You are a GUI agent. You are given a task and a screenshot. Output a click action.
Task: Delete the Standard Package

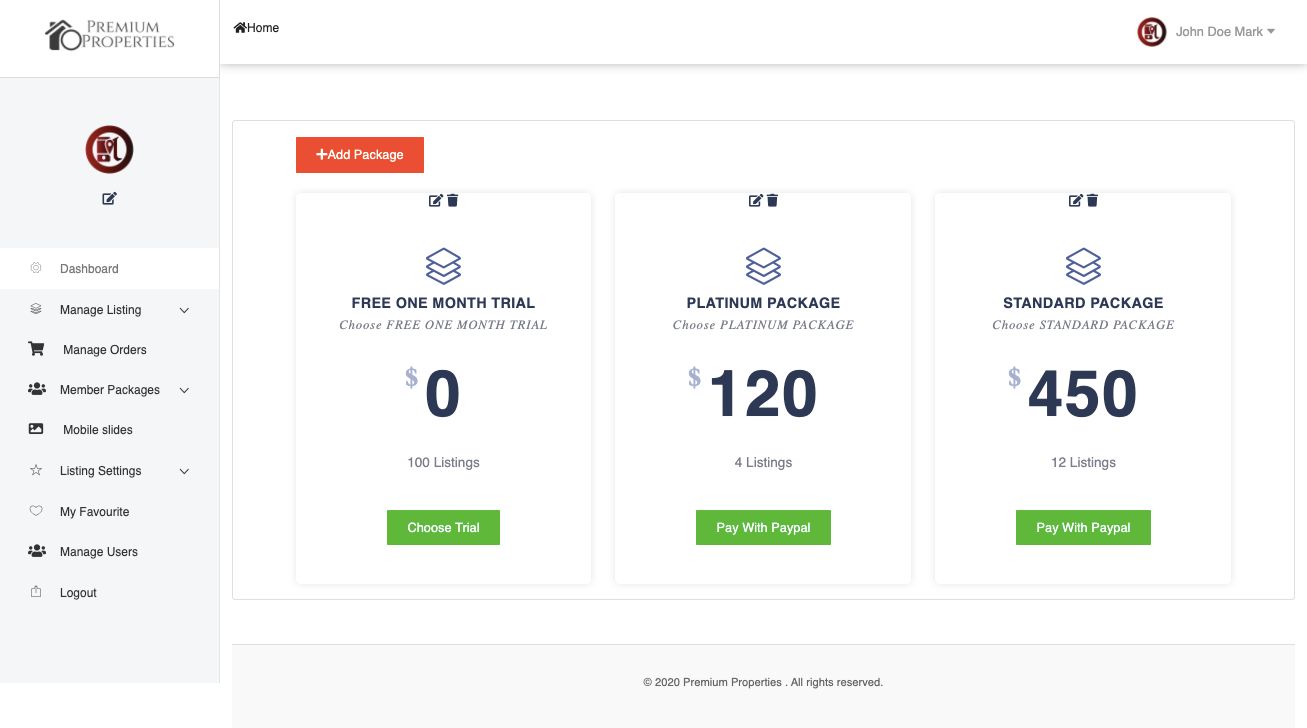point(1092,201)
